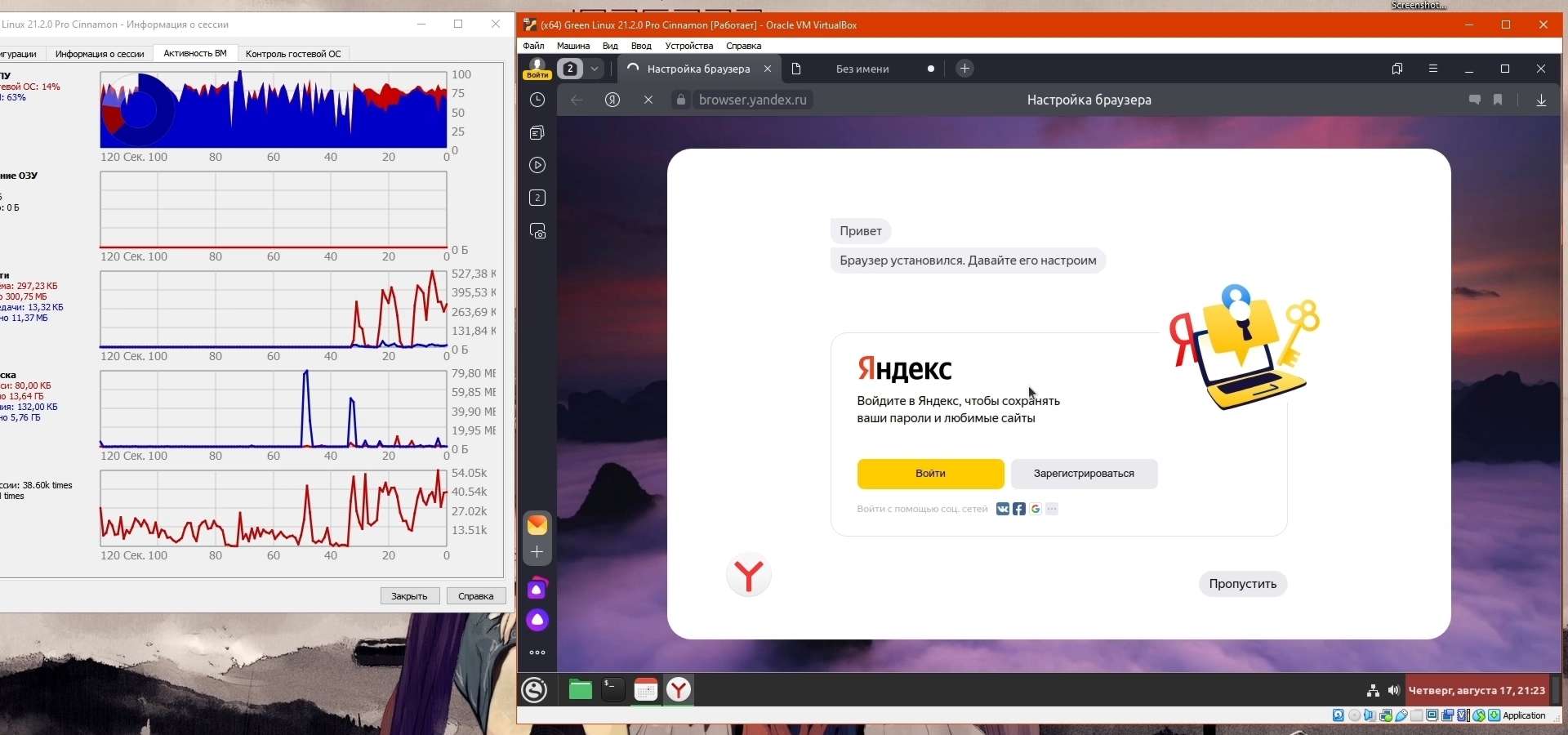Switch to the Контроль гостевой ОС tab

coord(293,54)
